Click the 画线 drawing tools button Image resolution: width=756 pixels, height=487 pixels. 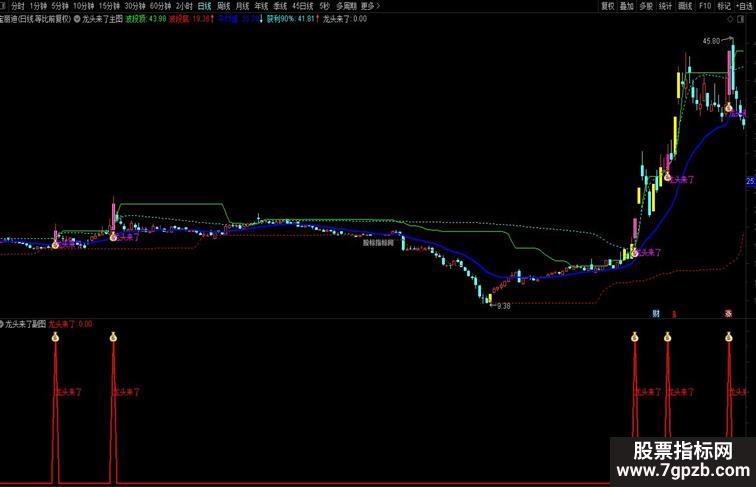pos(685,6)
